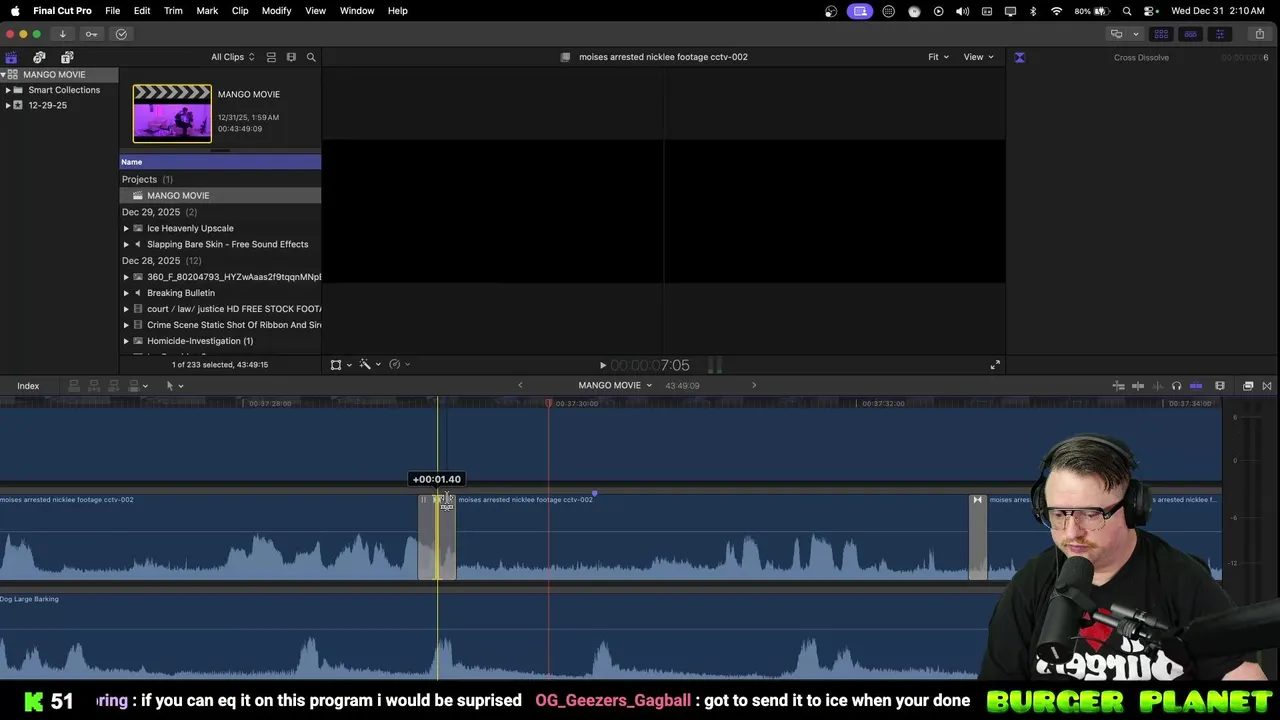Open the Trim menu
This screenshot has width=1280, height=720.
click(173, 11)
